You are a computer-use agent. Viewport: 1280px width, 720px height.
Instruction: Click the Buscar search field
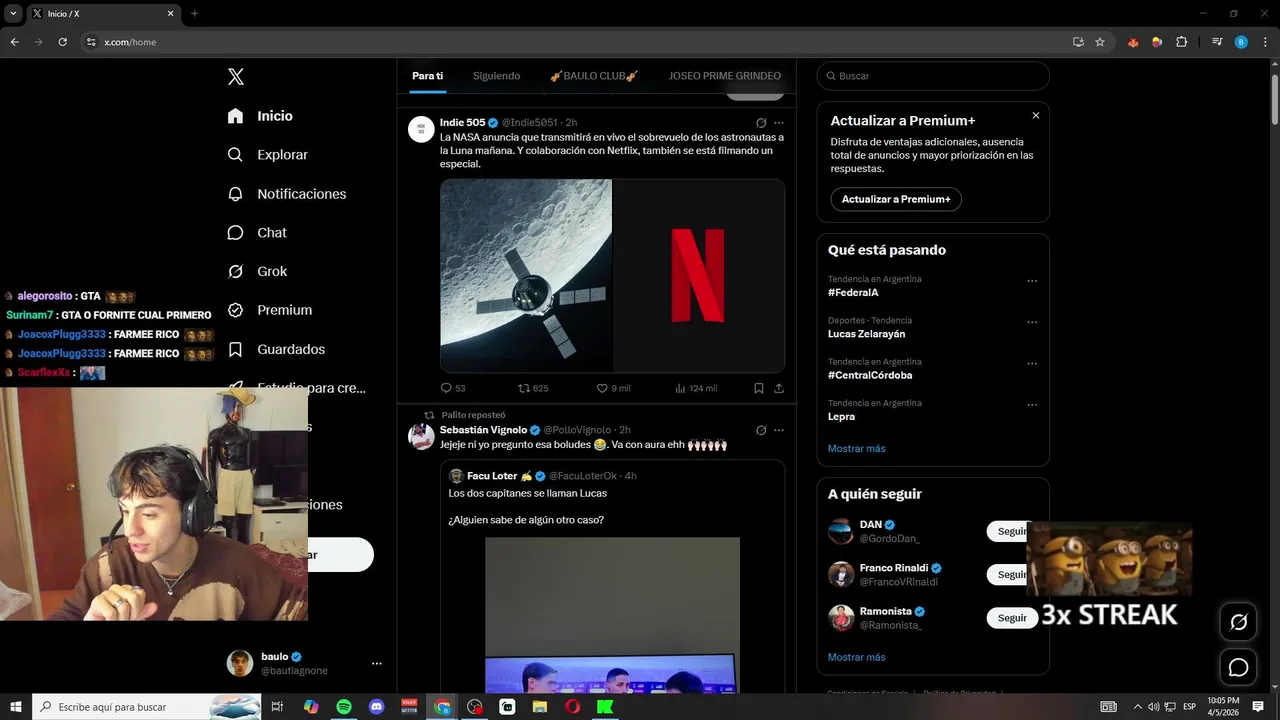click(x=933, y=76)
